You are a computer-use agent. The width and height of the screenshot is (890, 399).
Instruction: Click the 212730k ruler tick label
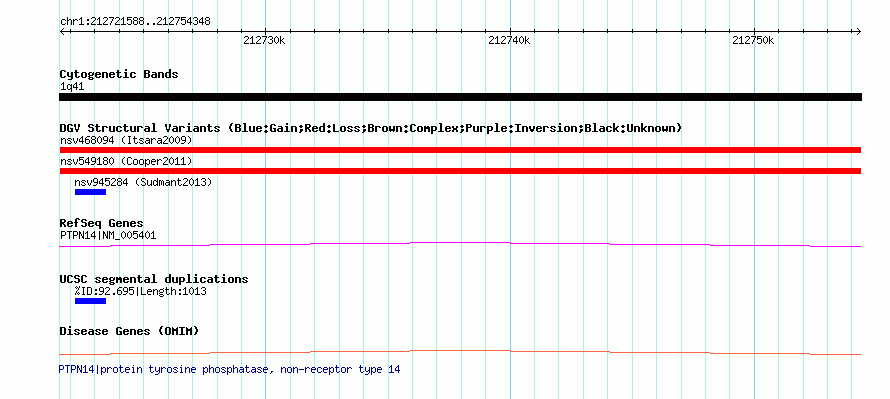click(x=264, y=41)
